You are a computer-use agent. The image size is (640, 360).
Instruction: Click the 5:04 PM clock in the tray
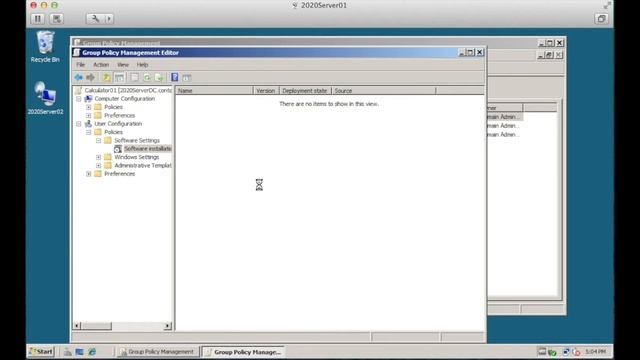[x=595, y=351]
